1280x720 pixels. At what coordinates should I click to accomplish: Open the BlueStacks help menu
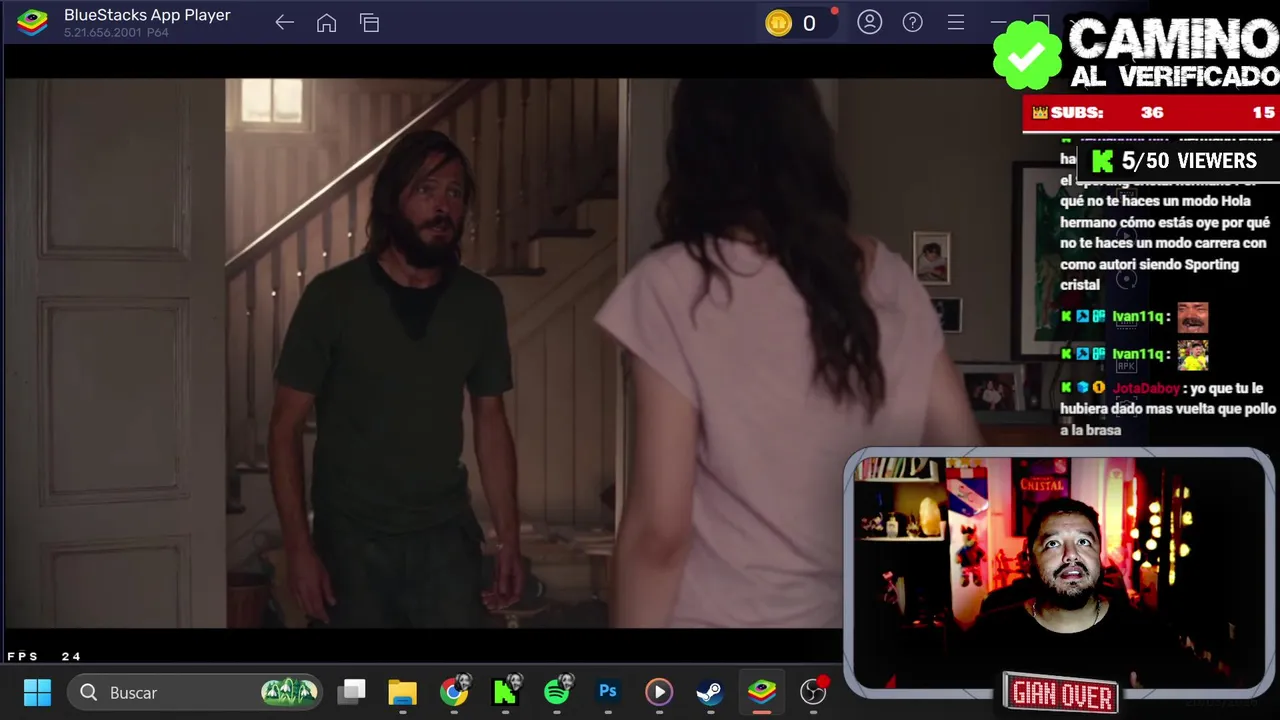[x=913, y=22]
